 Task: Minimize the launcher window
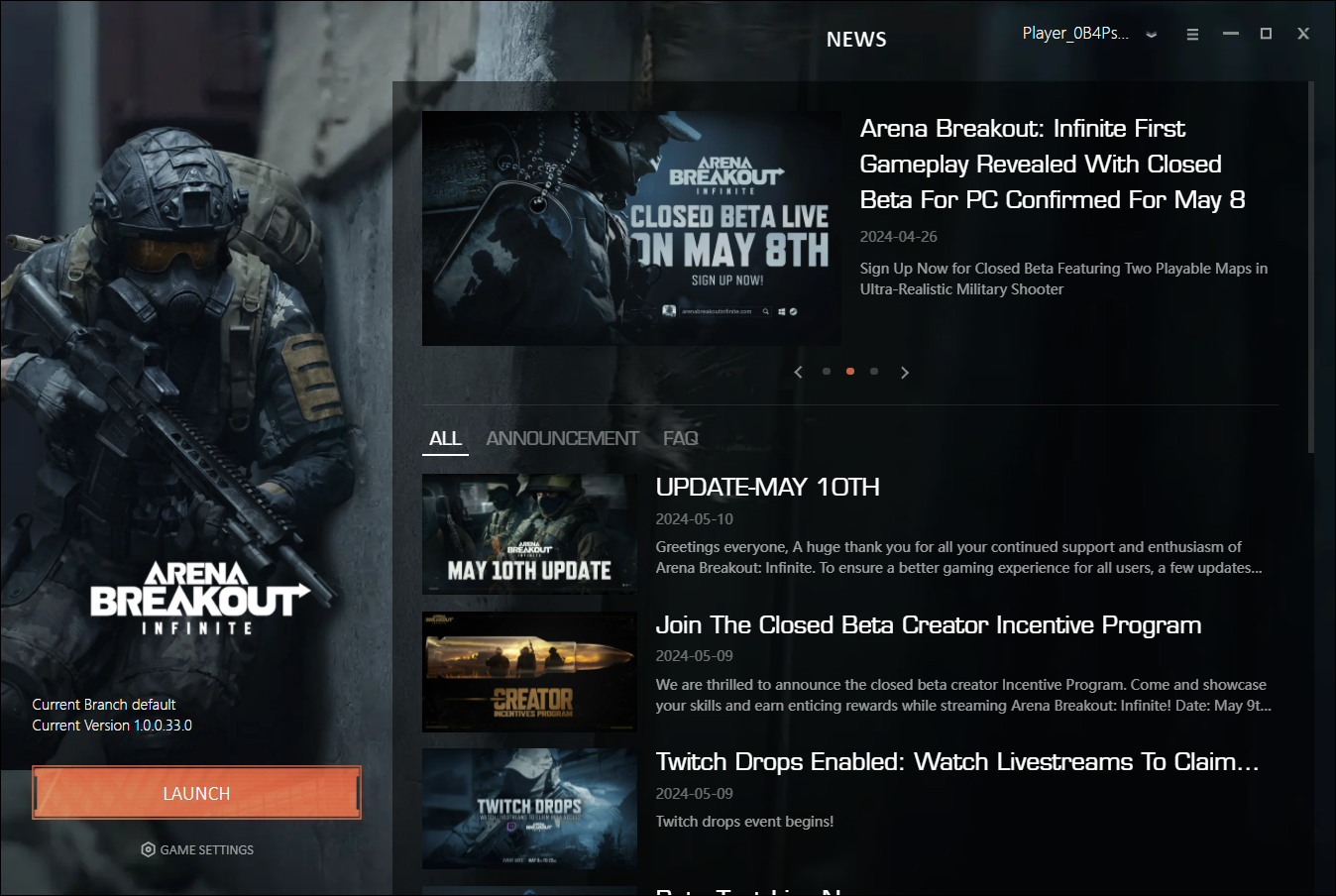coord(1231,34)
